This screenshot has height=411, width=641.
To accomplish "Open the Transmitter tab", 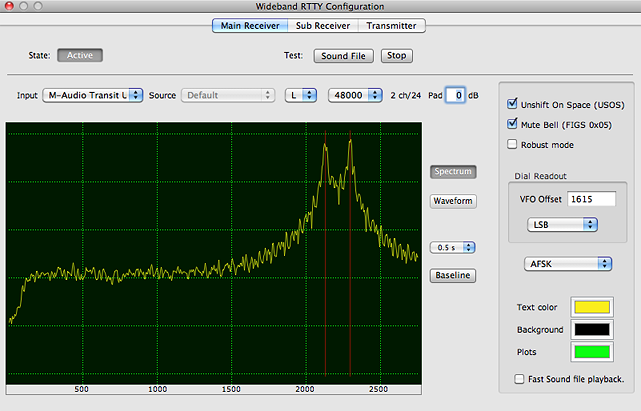I will click(x=391, y=26).
